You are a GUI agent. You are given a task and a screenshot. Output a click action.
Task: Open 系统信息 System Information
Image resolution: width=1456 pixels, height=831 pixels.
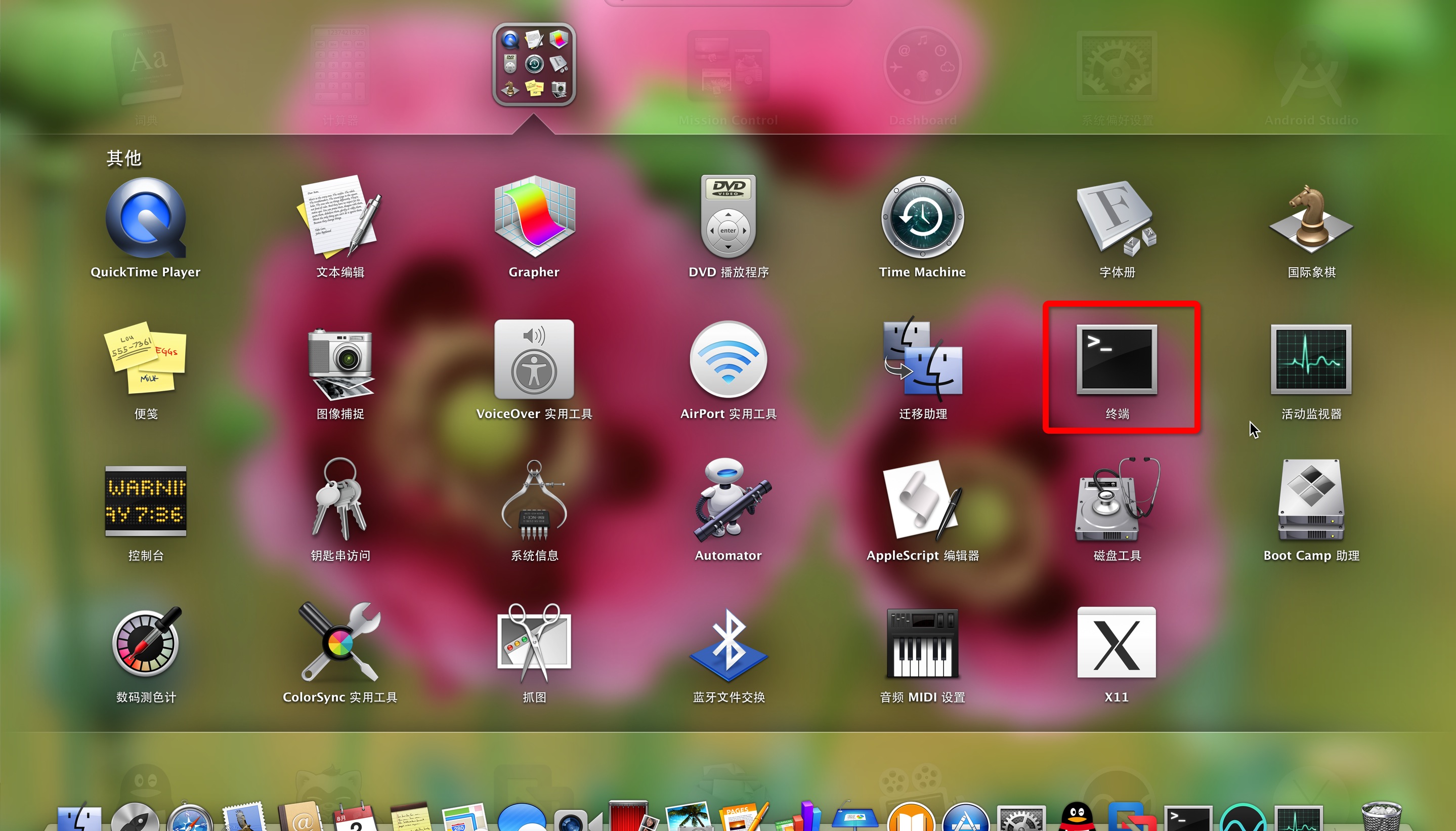535,500
